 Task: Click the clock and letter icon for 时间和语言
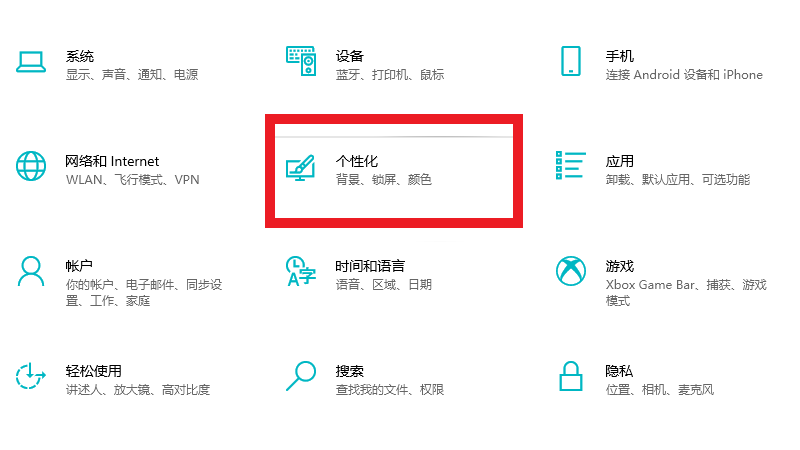[x=301, y=272]
